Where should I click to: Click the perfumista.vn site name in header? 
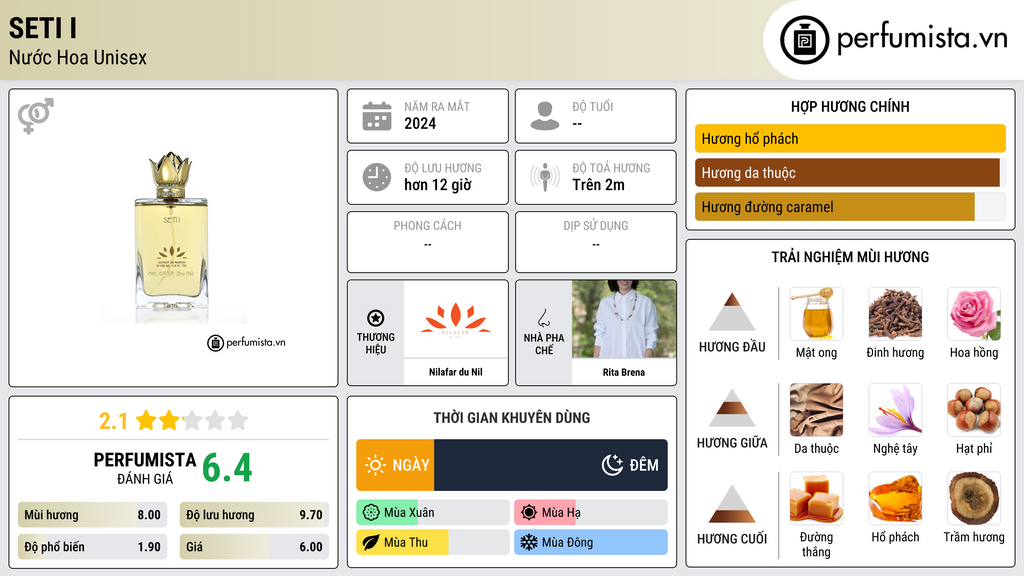point(922,38)
